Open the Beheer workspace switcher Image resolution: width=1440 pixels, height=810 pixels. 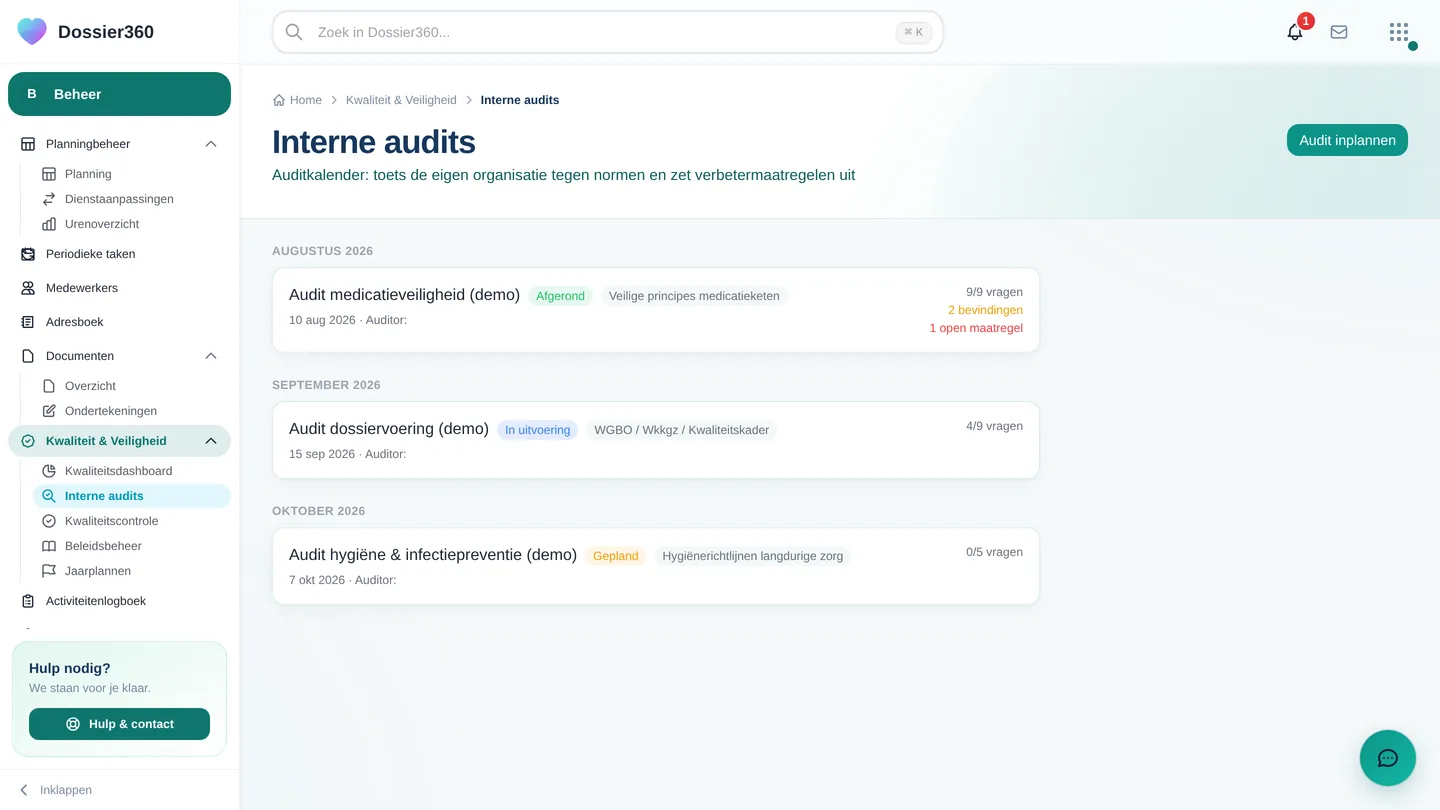click(119, 94)
